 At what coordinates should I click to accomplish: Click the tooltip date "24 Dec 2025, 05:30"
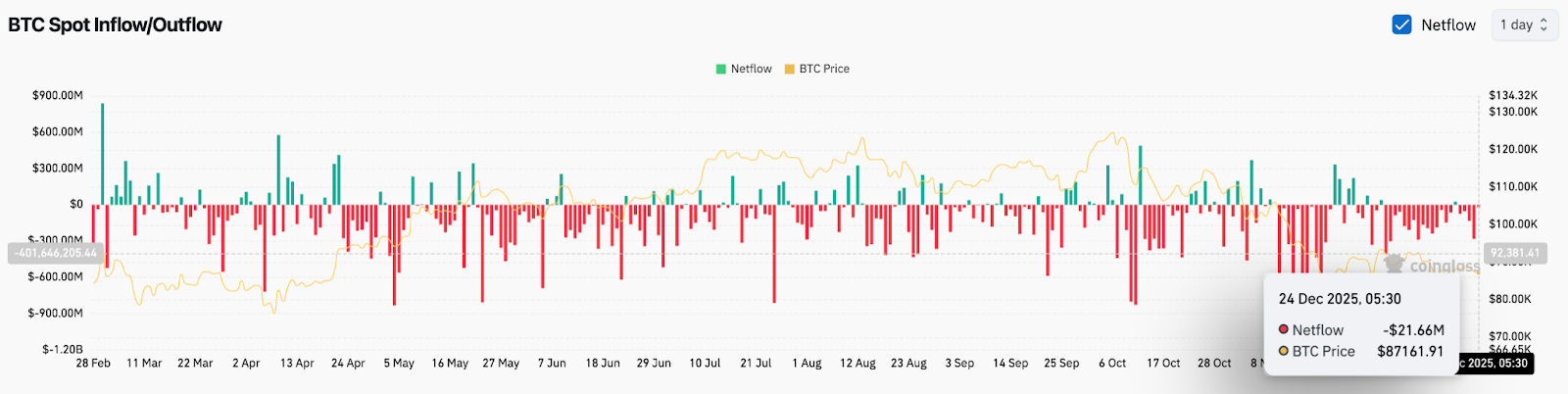(x=1339, y=299)
